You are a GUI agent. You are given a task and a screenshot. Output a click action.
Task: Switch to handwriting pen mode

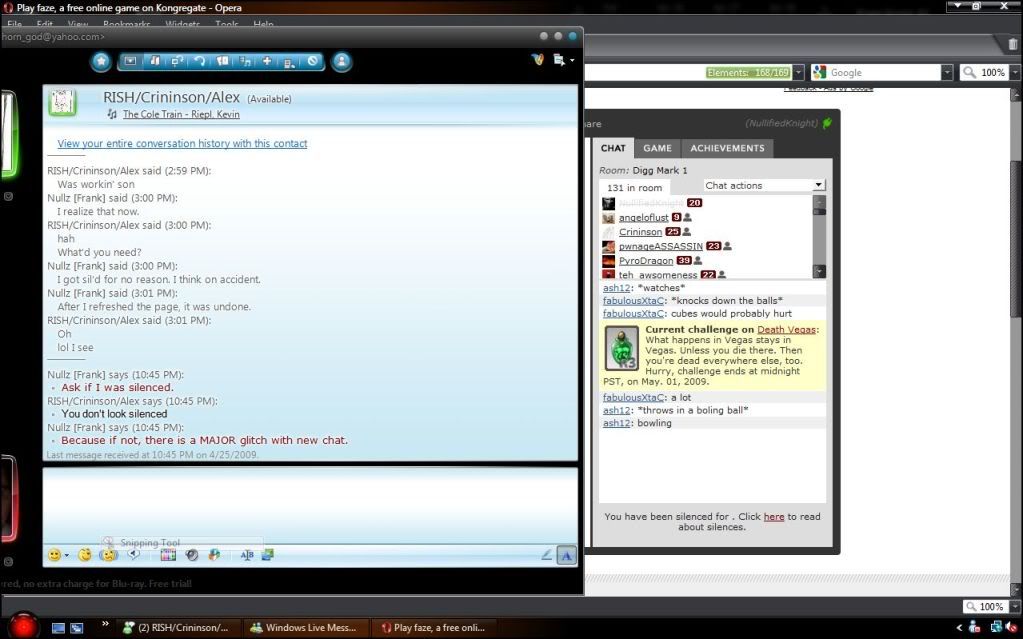(x=547, y=555)
